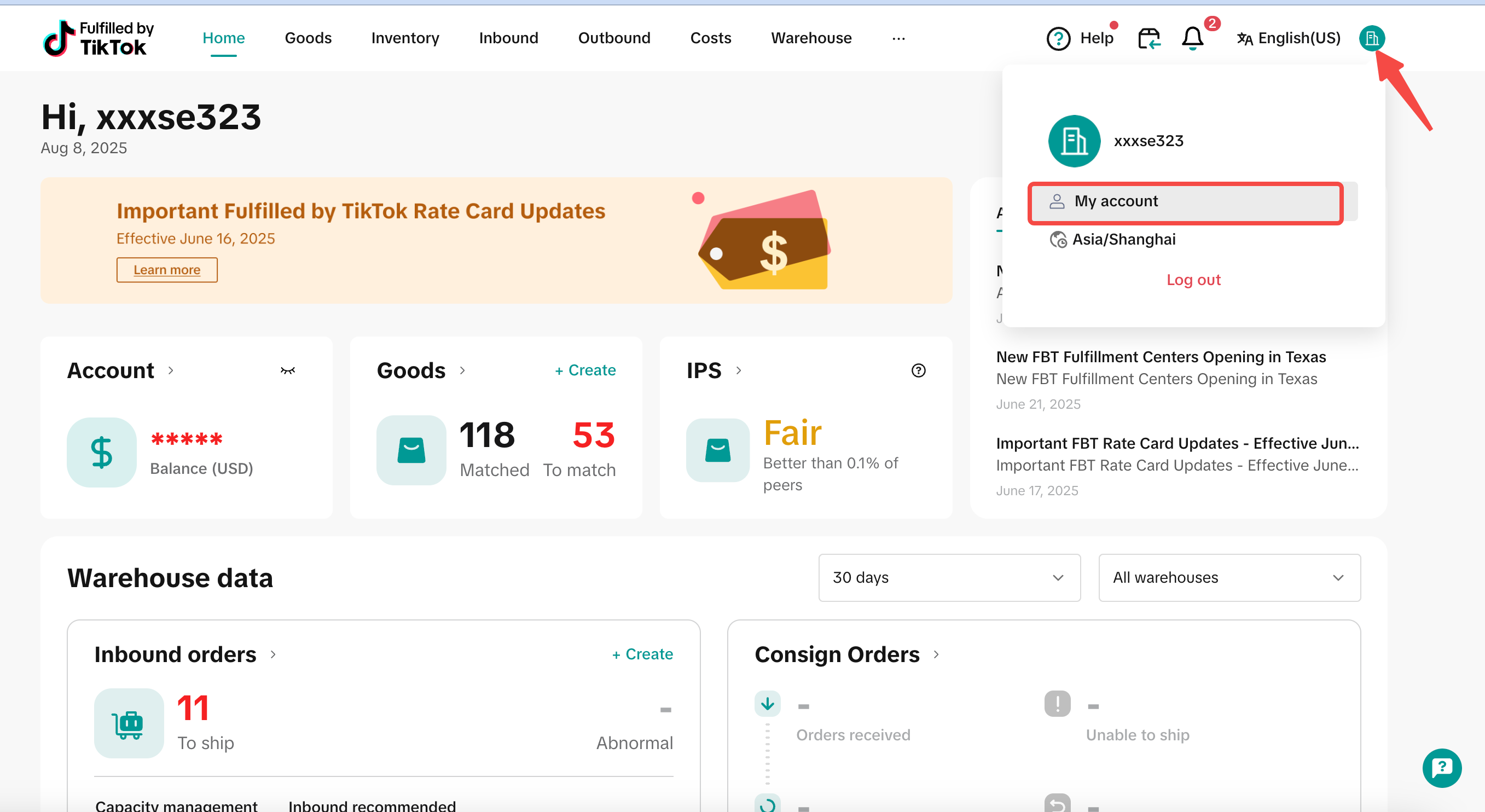Screen dimensions: 1485x812
Task: Expand the Consign Orders chevron
Action: point(936,654)
